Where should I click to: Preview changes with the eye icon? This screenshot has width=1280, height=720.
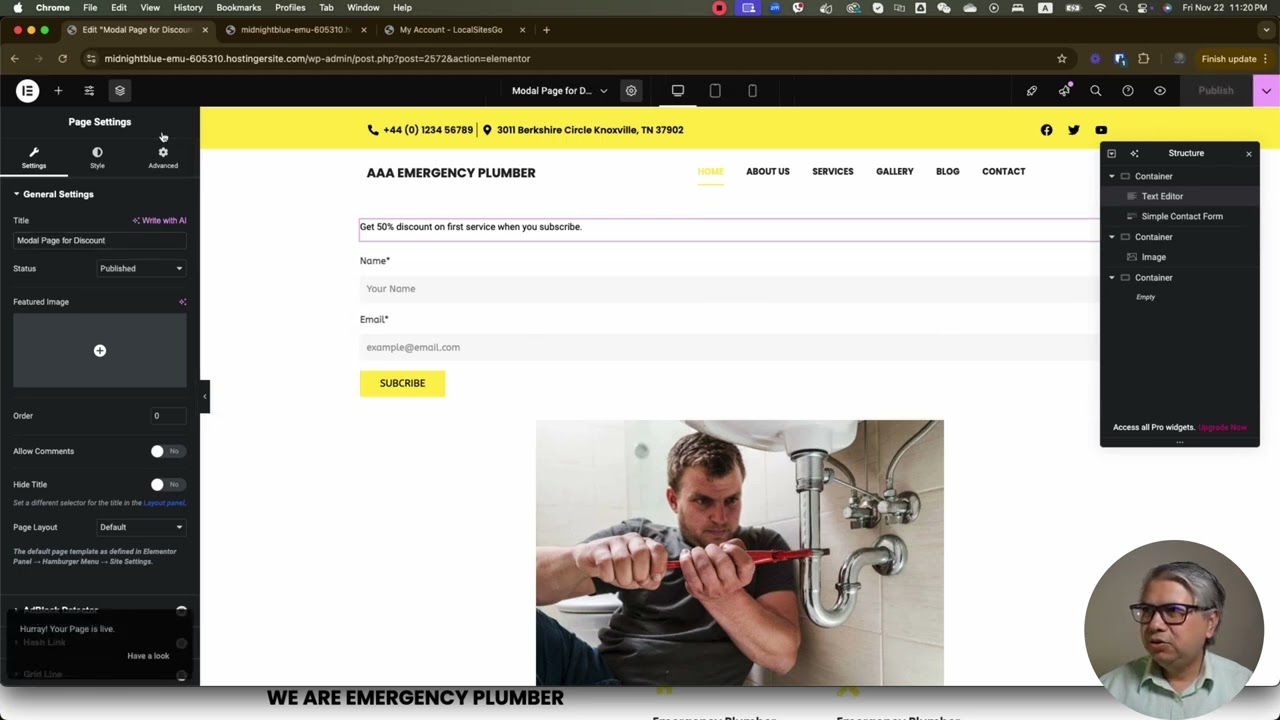1160,91
